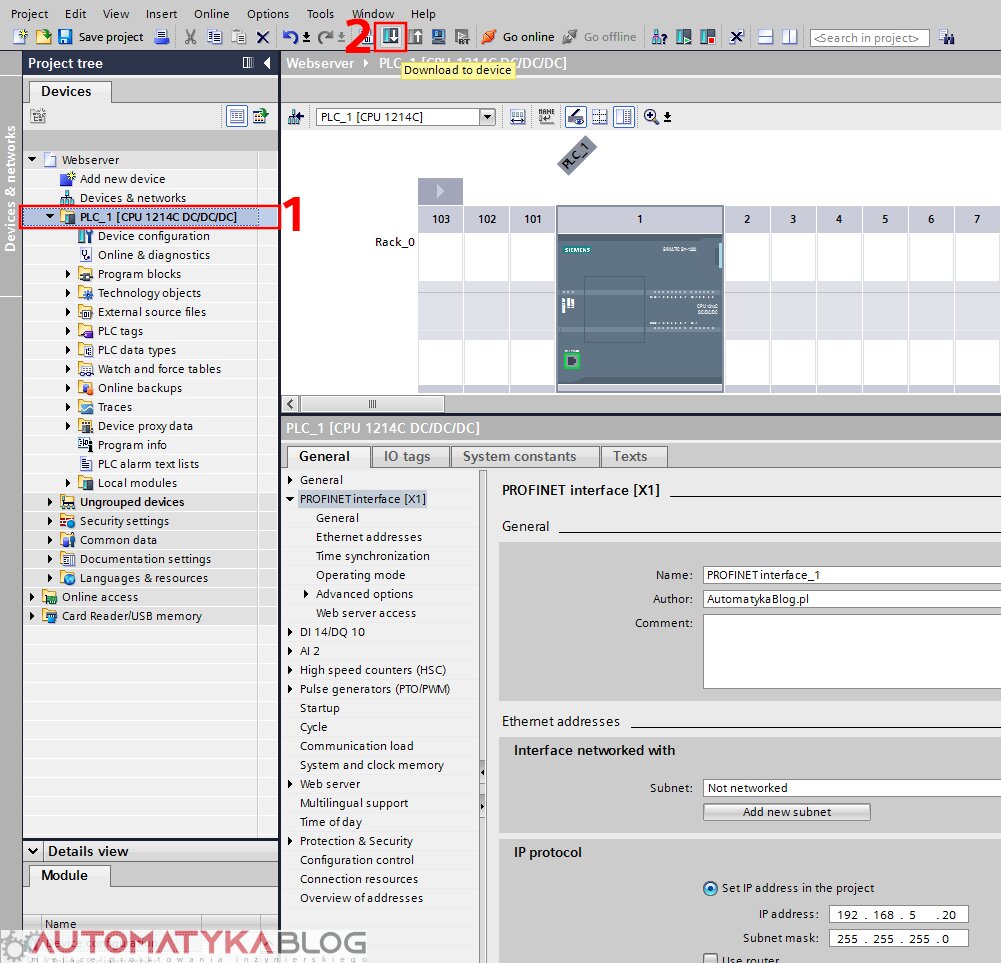This screenshot has height=963, width=1001.
Task: Click the New project toolbar icon
Action: click(20, 37)
